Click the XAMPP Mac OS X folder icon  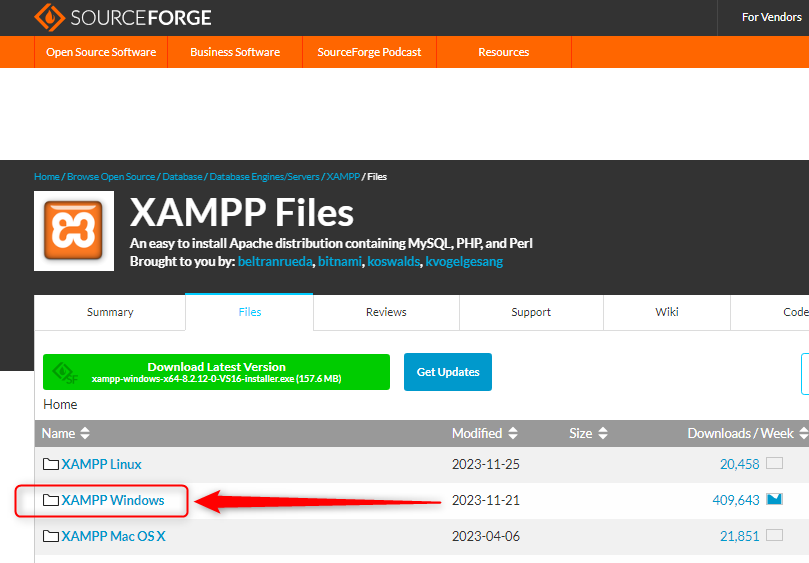[51, 536]
